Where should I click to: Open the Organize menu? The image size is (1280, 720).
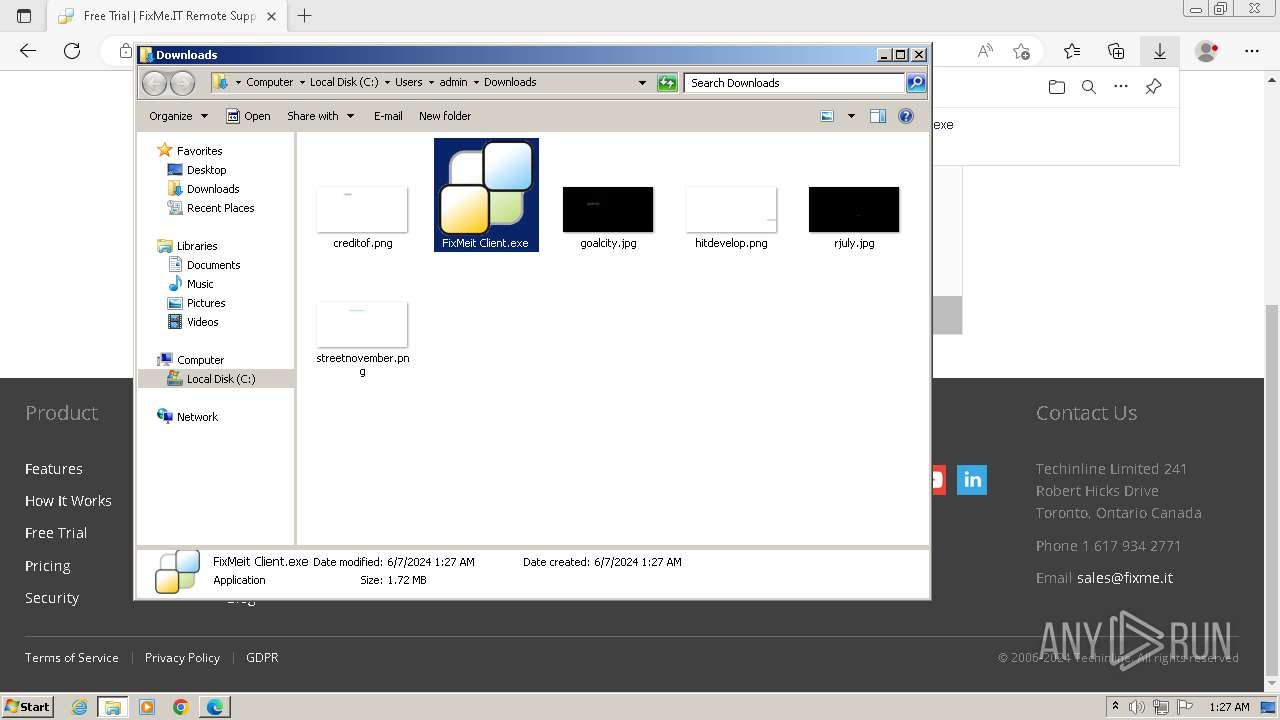(178, 116)
